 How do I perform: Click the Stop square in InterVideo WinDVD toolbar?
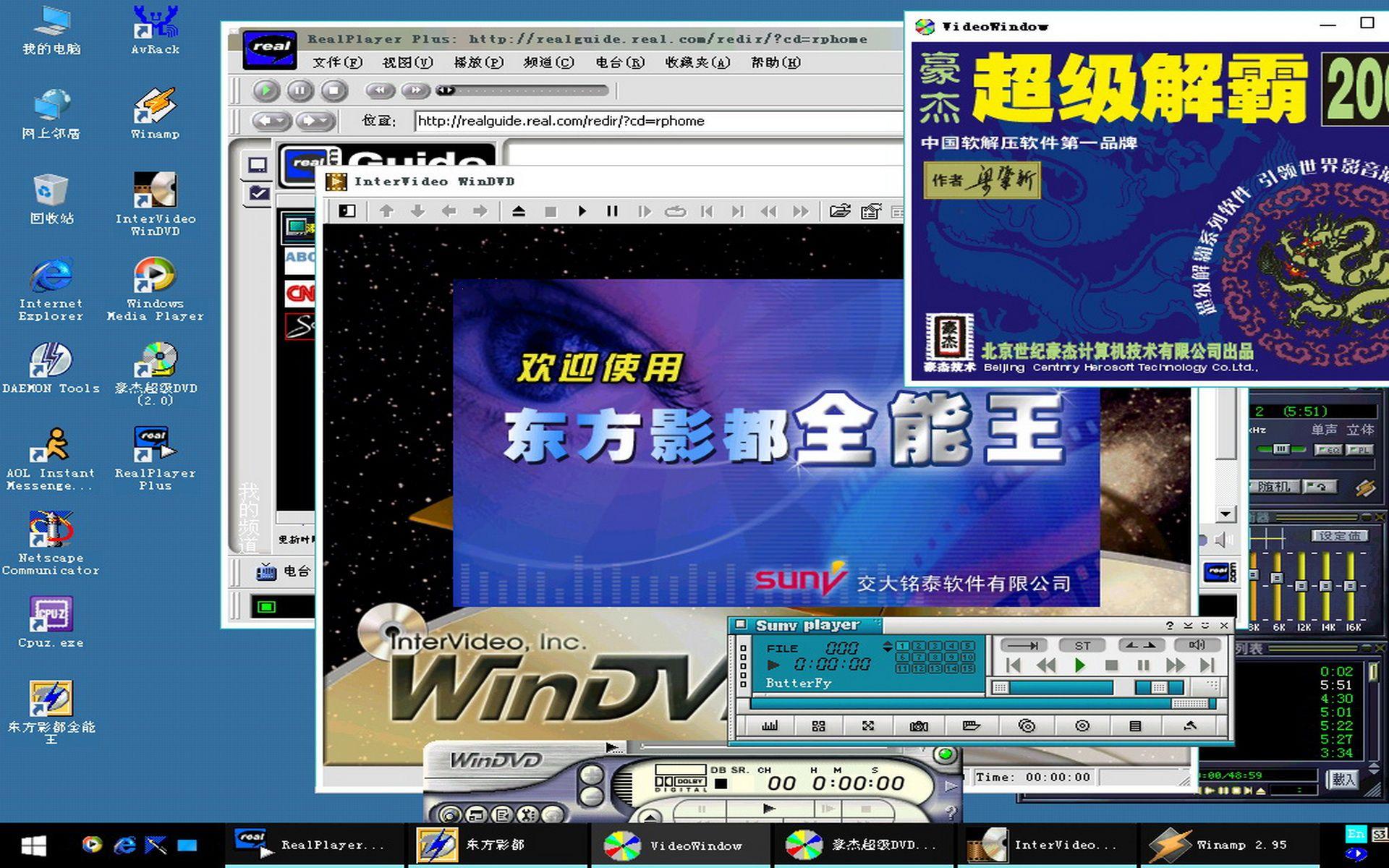[x=551, y=211]
